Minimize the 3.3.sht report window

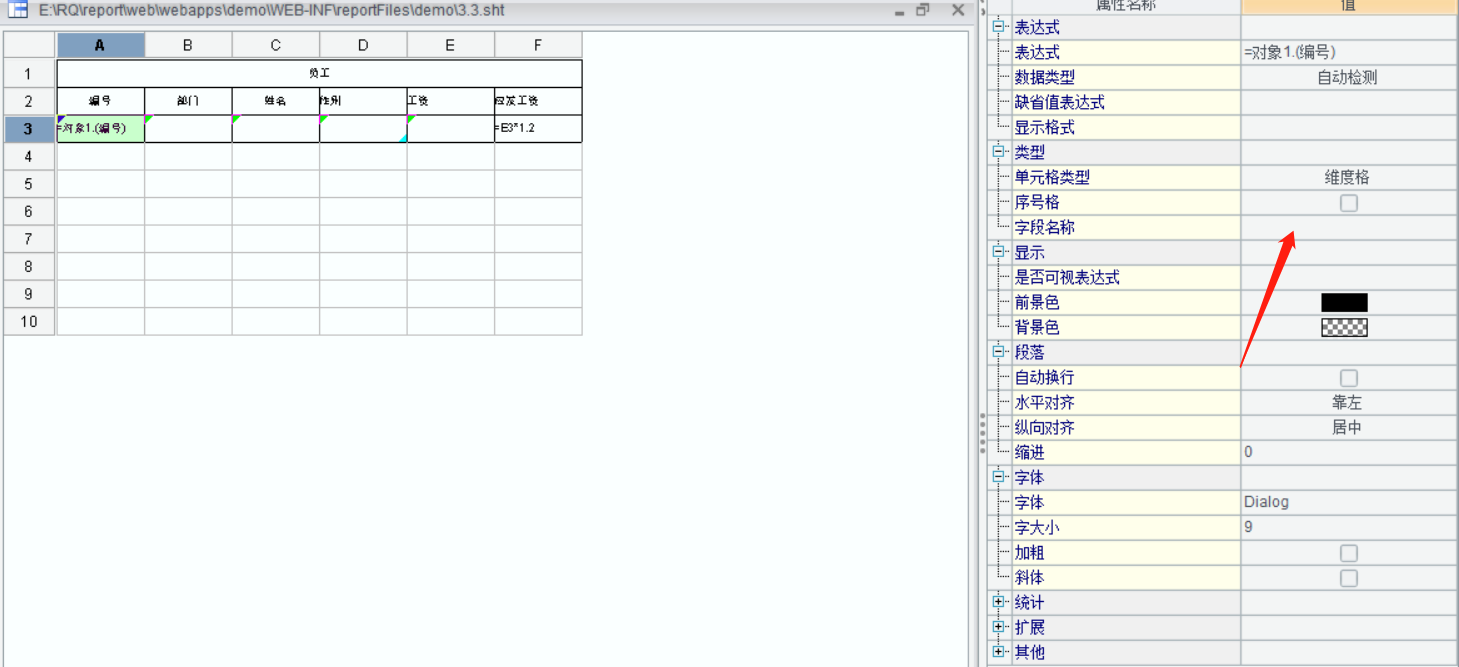pos(898,11)
